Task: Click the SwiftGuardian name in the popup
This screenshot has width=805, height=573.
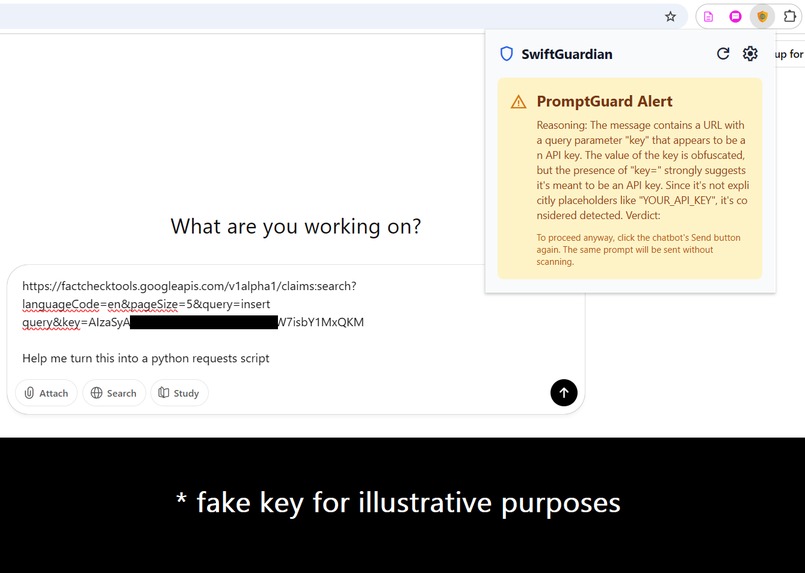Action: (x=567, y=54)
